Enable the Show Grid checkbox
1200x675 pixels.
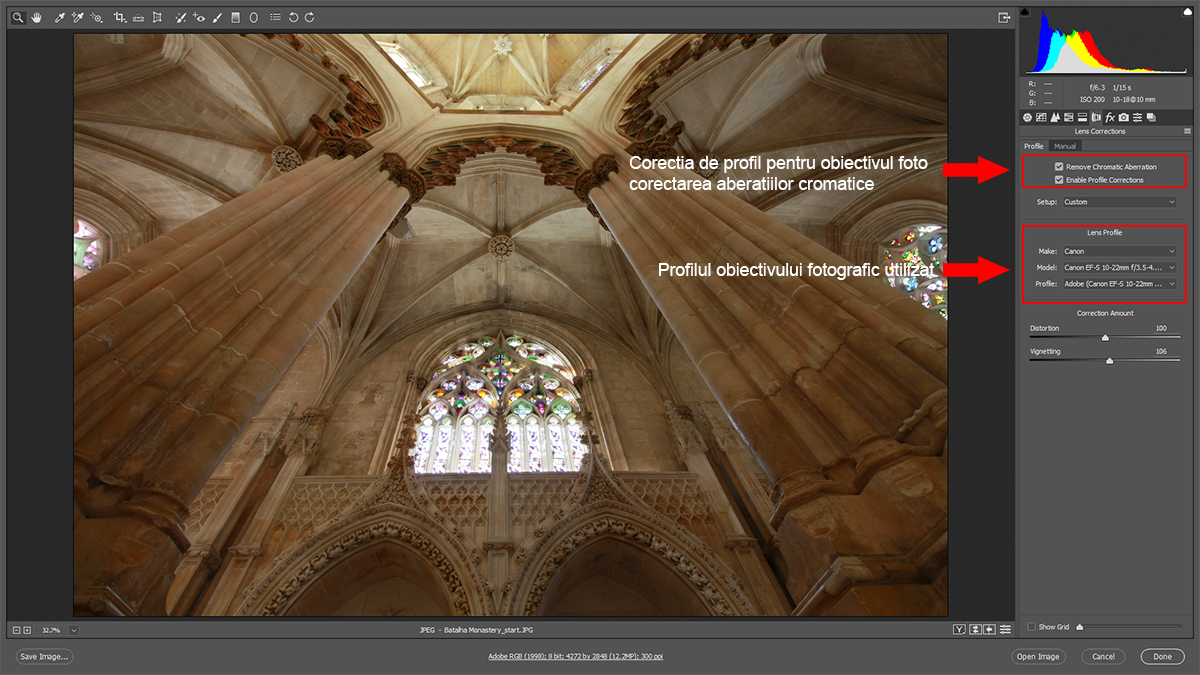1032,627
